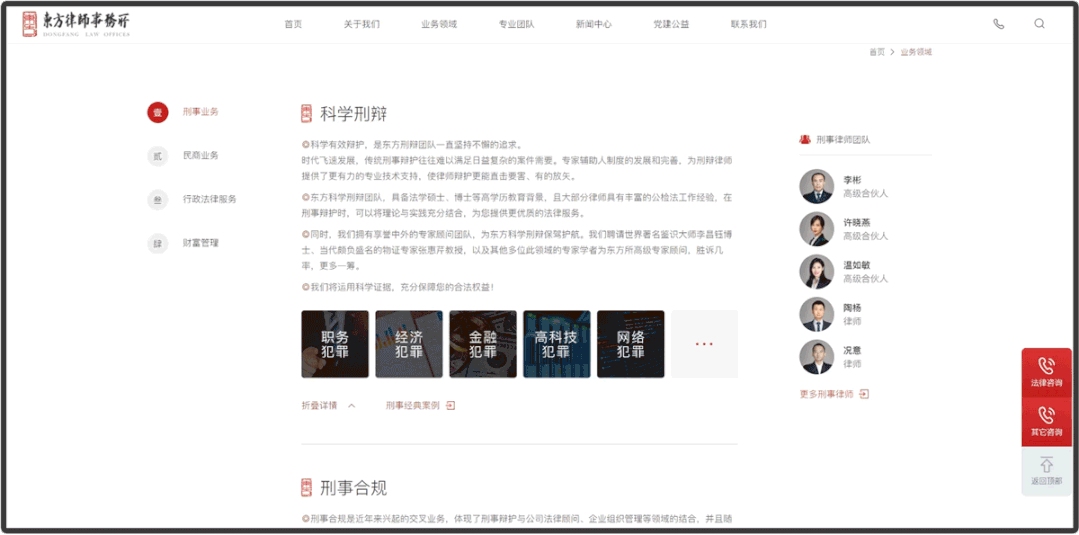The height and width of the screenshot is (535, 1079).
Task: Select the 贰 circle icon for 民商业务
Action: click(158, 156)
